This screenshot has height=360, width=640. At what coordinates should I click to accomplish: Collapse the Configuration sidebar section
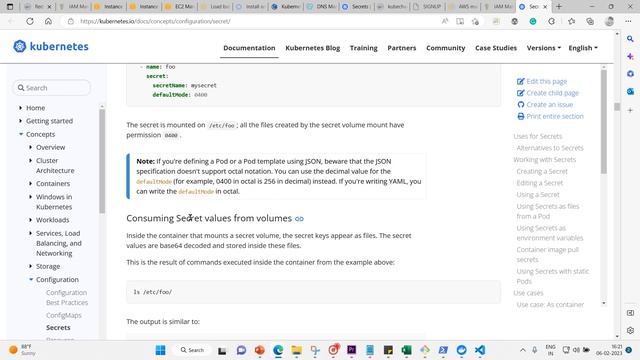coord(31,280)
